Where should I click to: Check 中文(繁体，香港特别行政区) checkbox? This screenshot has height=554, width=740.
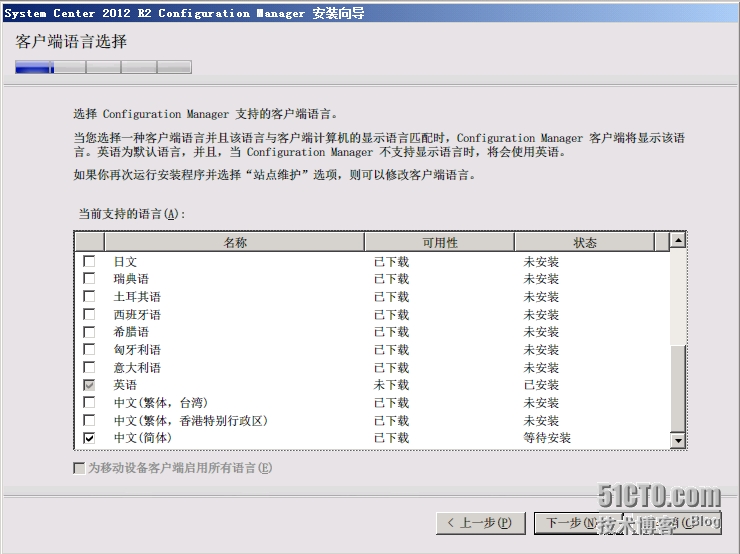click(x=89, y=420)
